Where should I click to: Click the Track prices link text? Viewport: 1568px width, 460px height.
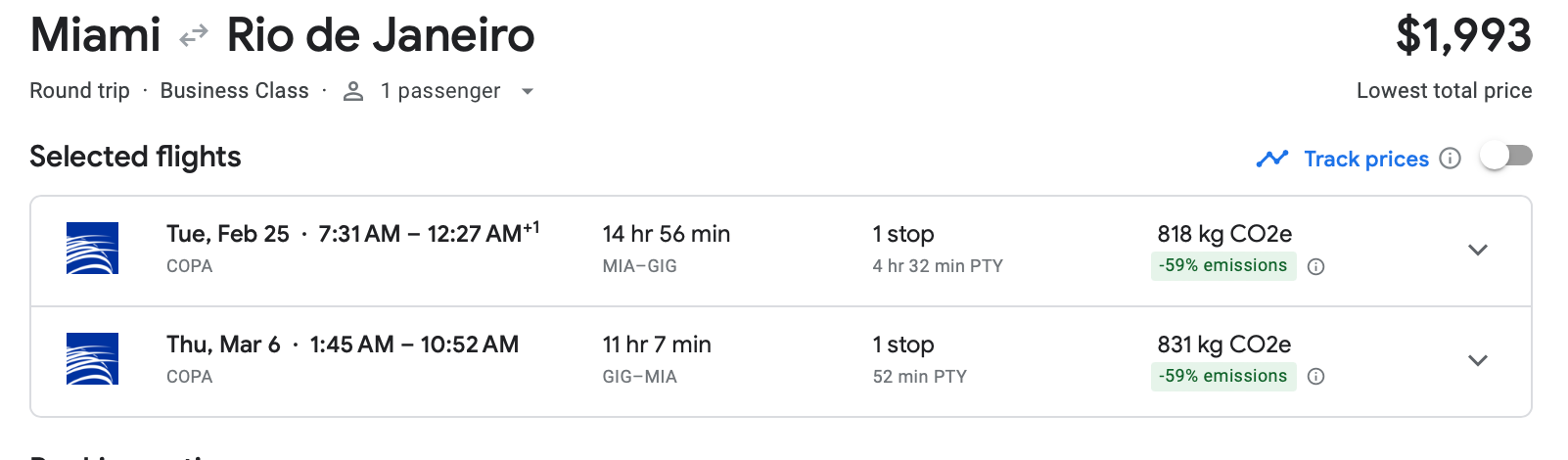coord(1366,159)
